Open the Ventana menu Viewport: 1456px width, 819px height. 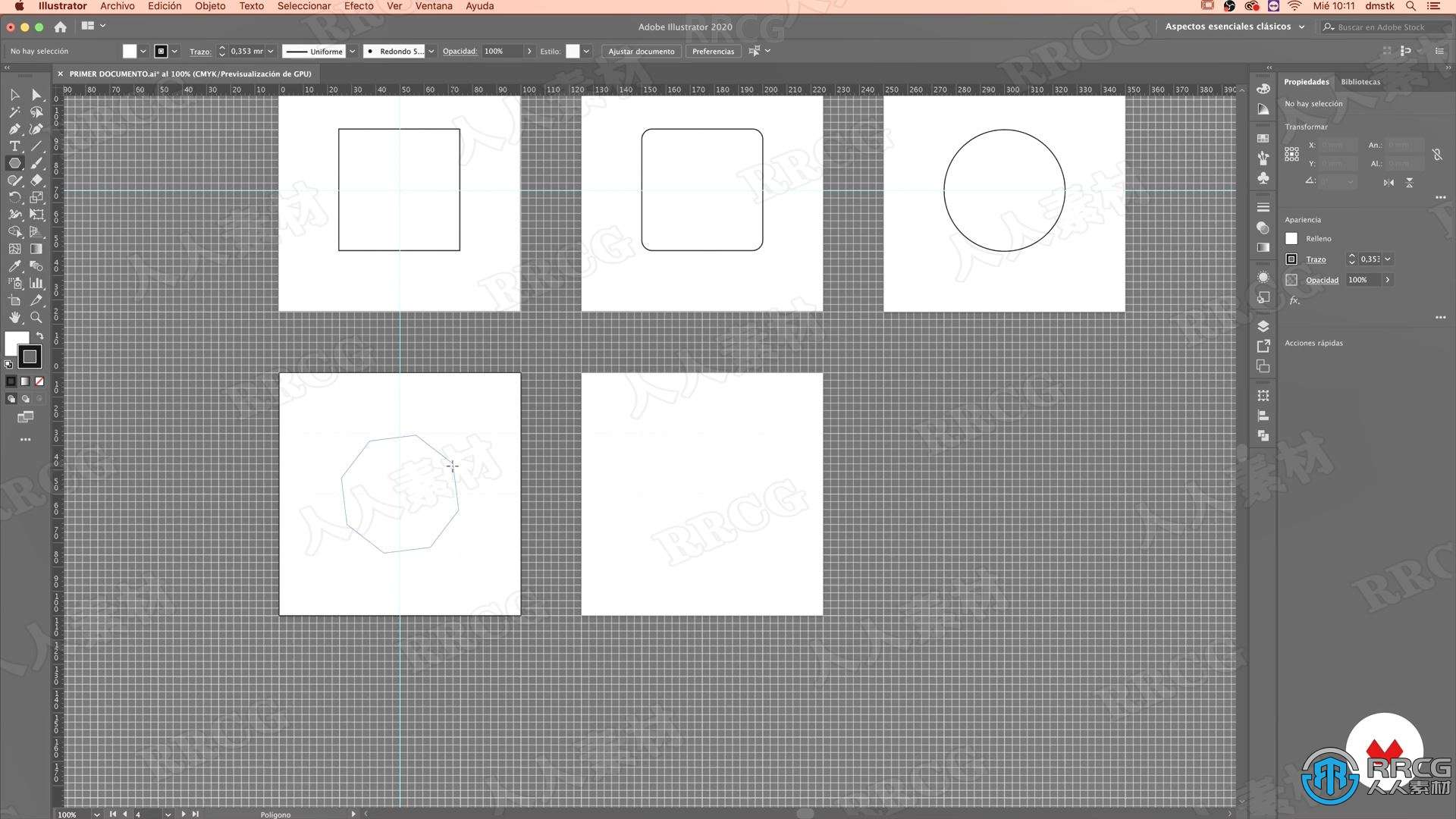tap(434, 6)
